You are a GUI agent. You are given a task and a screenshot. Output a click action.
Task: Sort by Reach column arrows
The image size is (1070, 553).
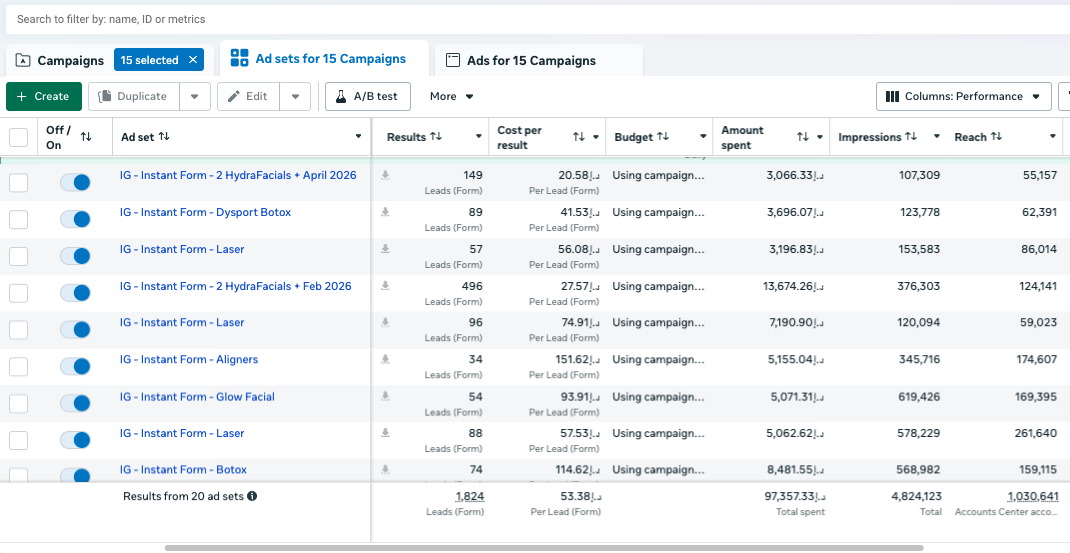coord(996,137)
